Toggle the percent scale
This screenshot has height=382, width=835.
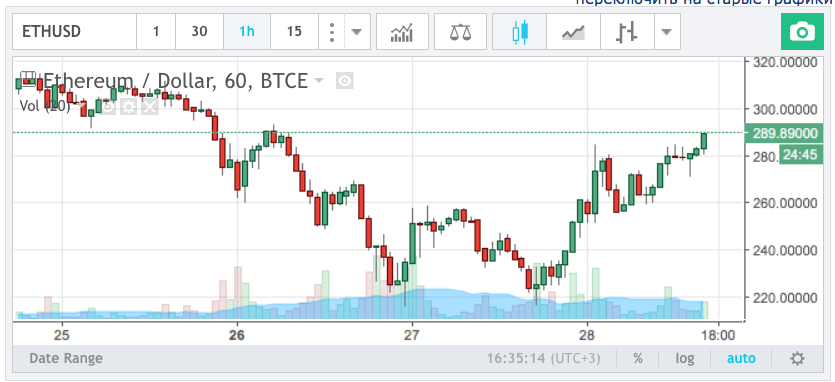click(637, 359)
